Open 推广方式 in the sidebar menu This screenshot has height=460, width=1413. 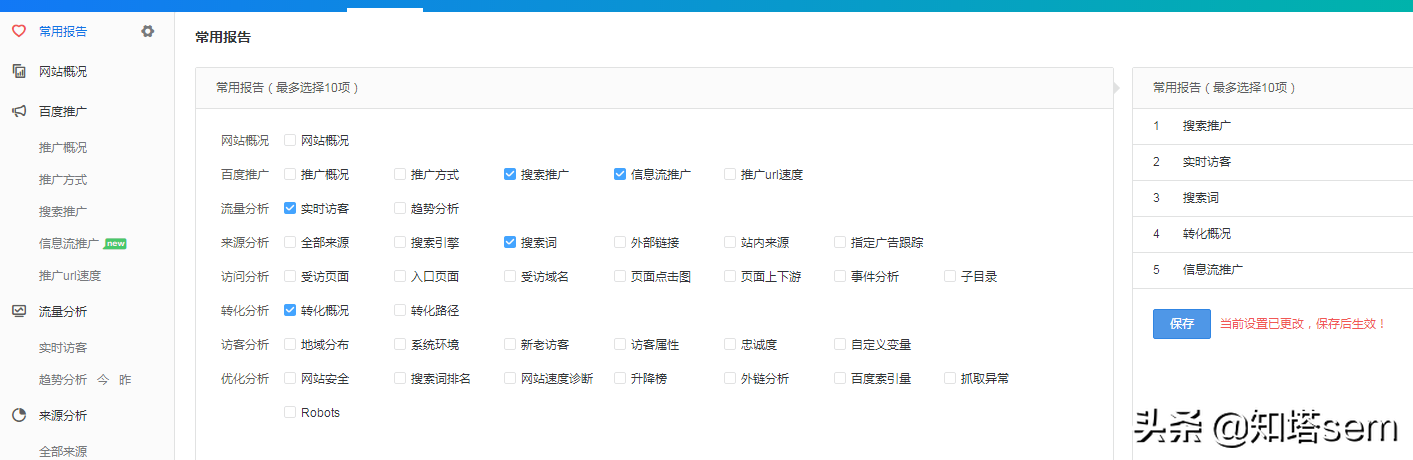point(63,179)
